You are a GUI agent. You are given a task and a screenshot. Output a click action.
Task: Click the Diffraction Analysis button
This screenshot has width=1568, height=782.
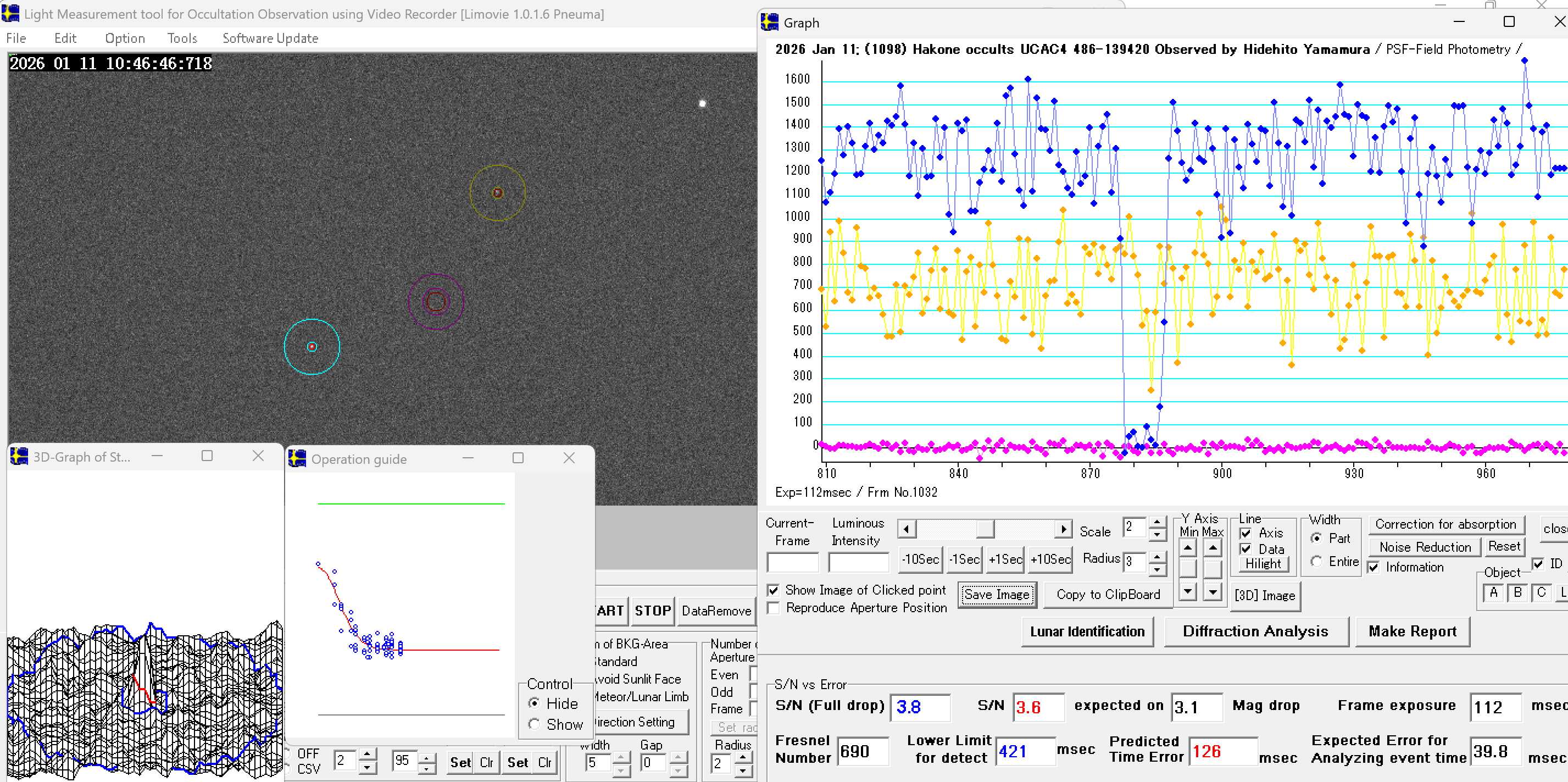coord(1255,631)
